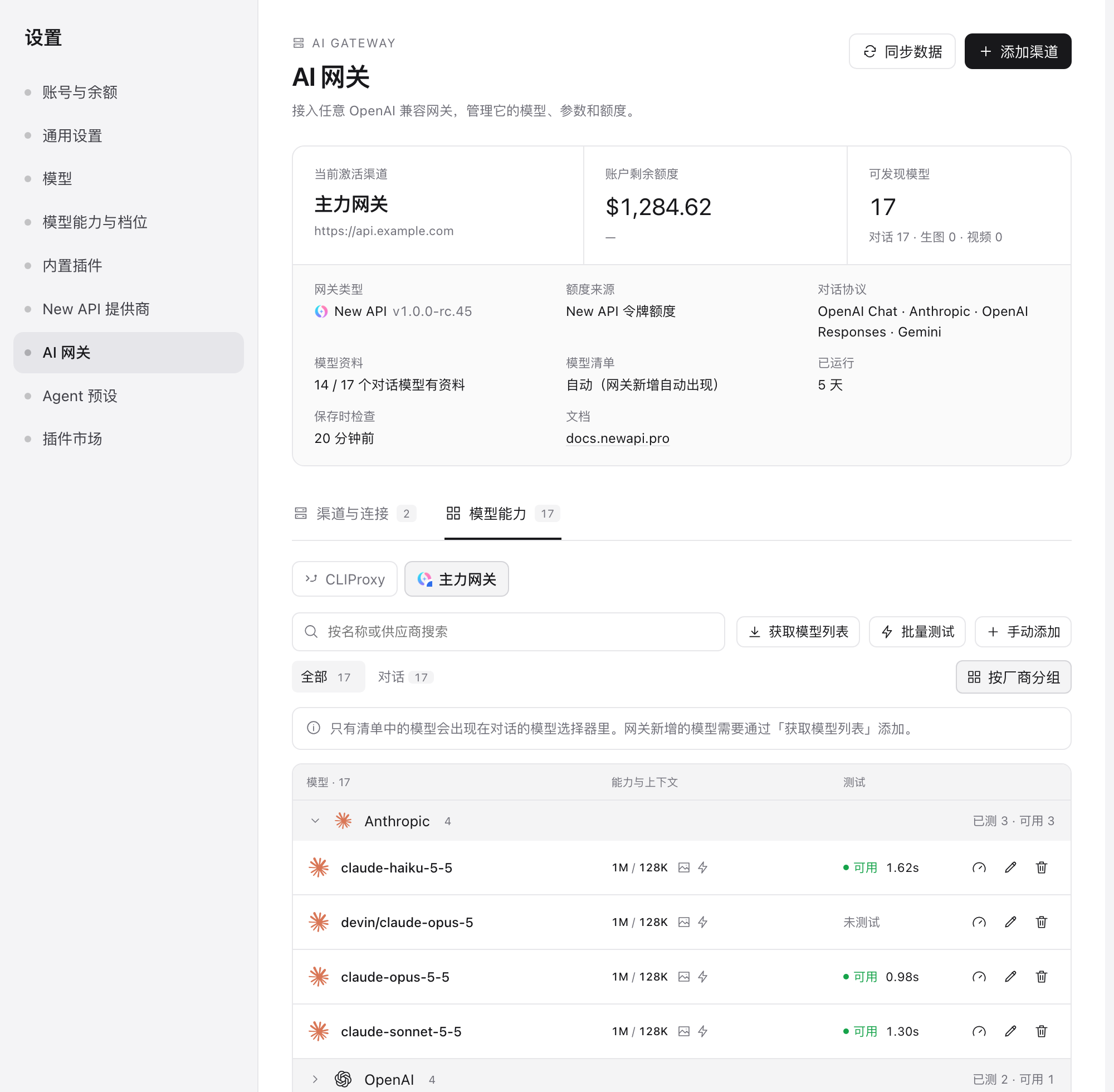Screen dimensions: 1114x1092
Task: Toggle 按厂商分组 grouping
Action: coord(1013,677)
